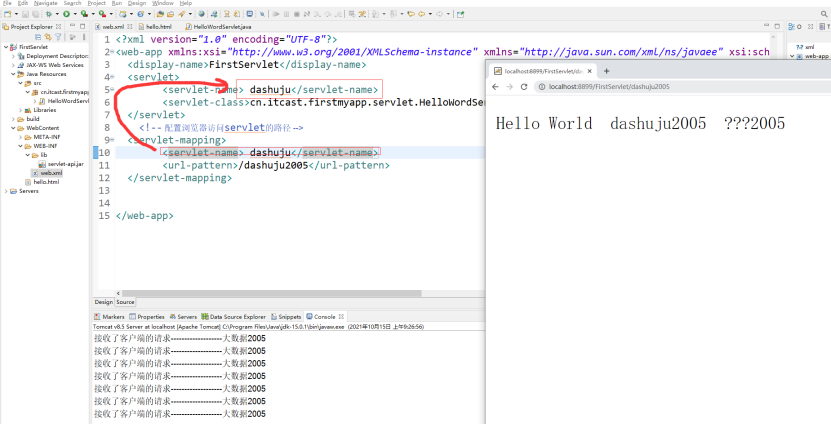Open the Help menu

pos(185,3)
